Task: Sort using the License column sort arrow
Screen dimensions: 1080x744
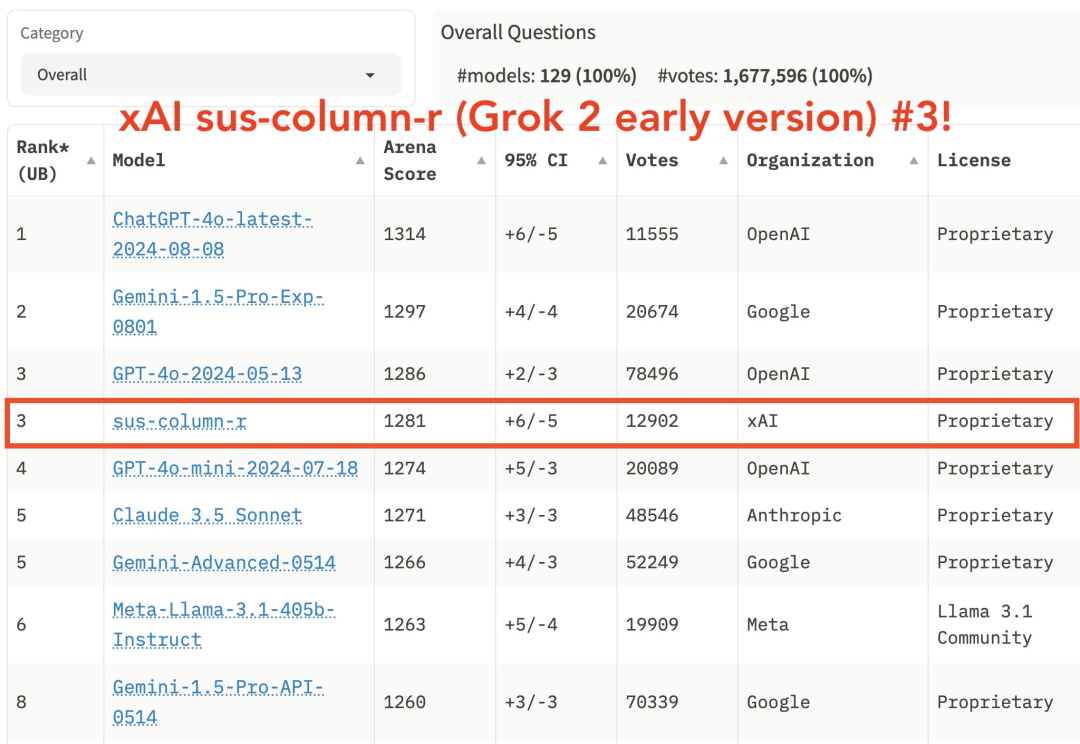Action: pos(1070,160)
